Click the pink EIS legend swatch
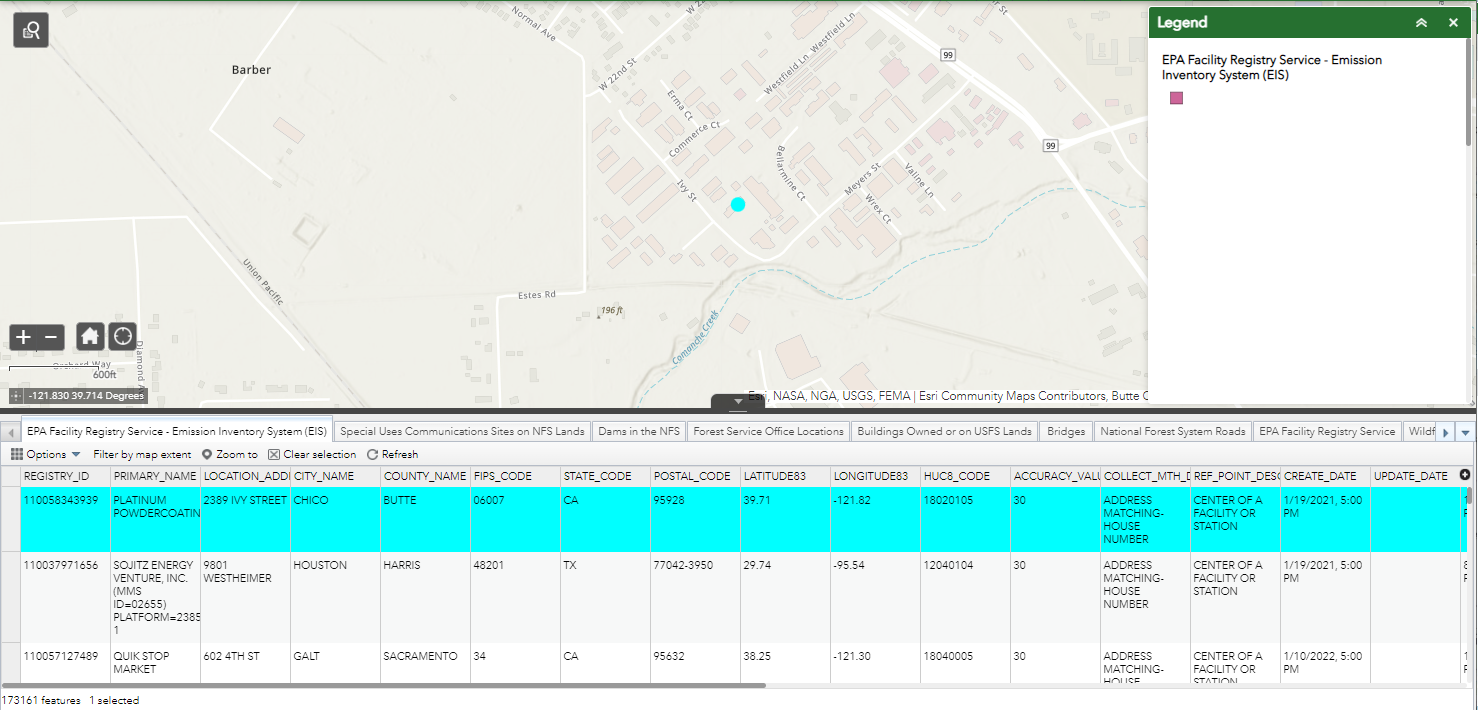 point(1176,97)
